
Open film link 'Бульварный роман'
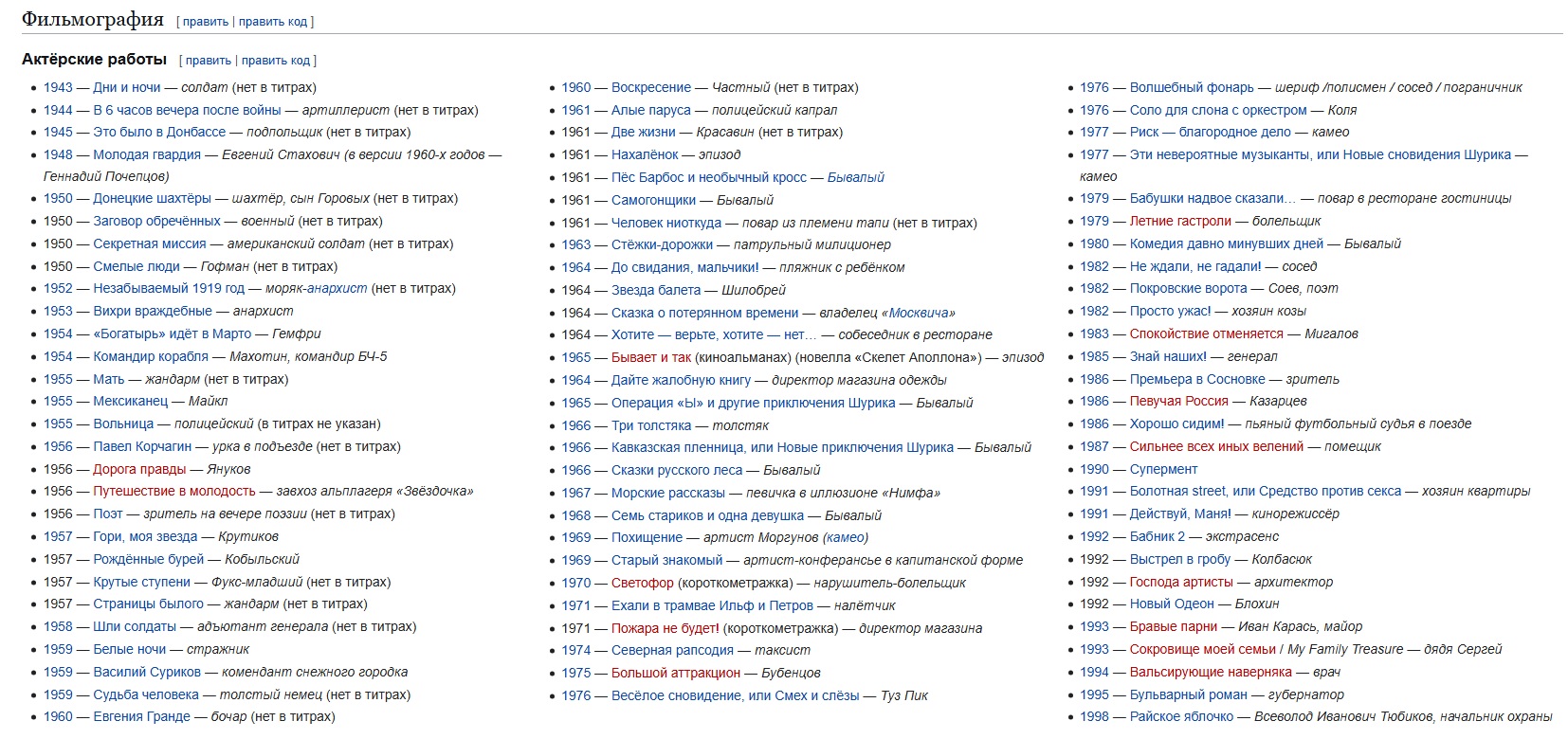(x=1189, y=694)
